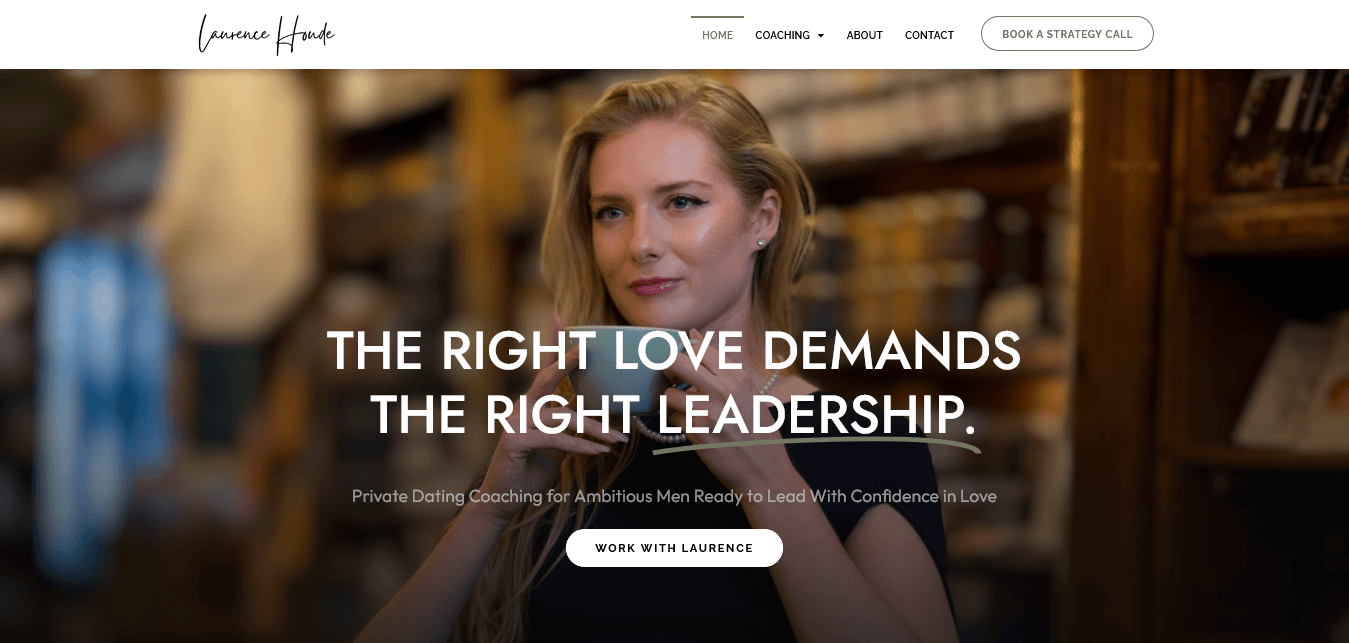Viewport: 1349px width, 643px height.
Task: Click the word 'DEMANDS' in the headline
Action: (x=892, y=351)
